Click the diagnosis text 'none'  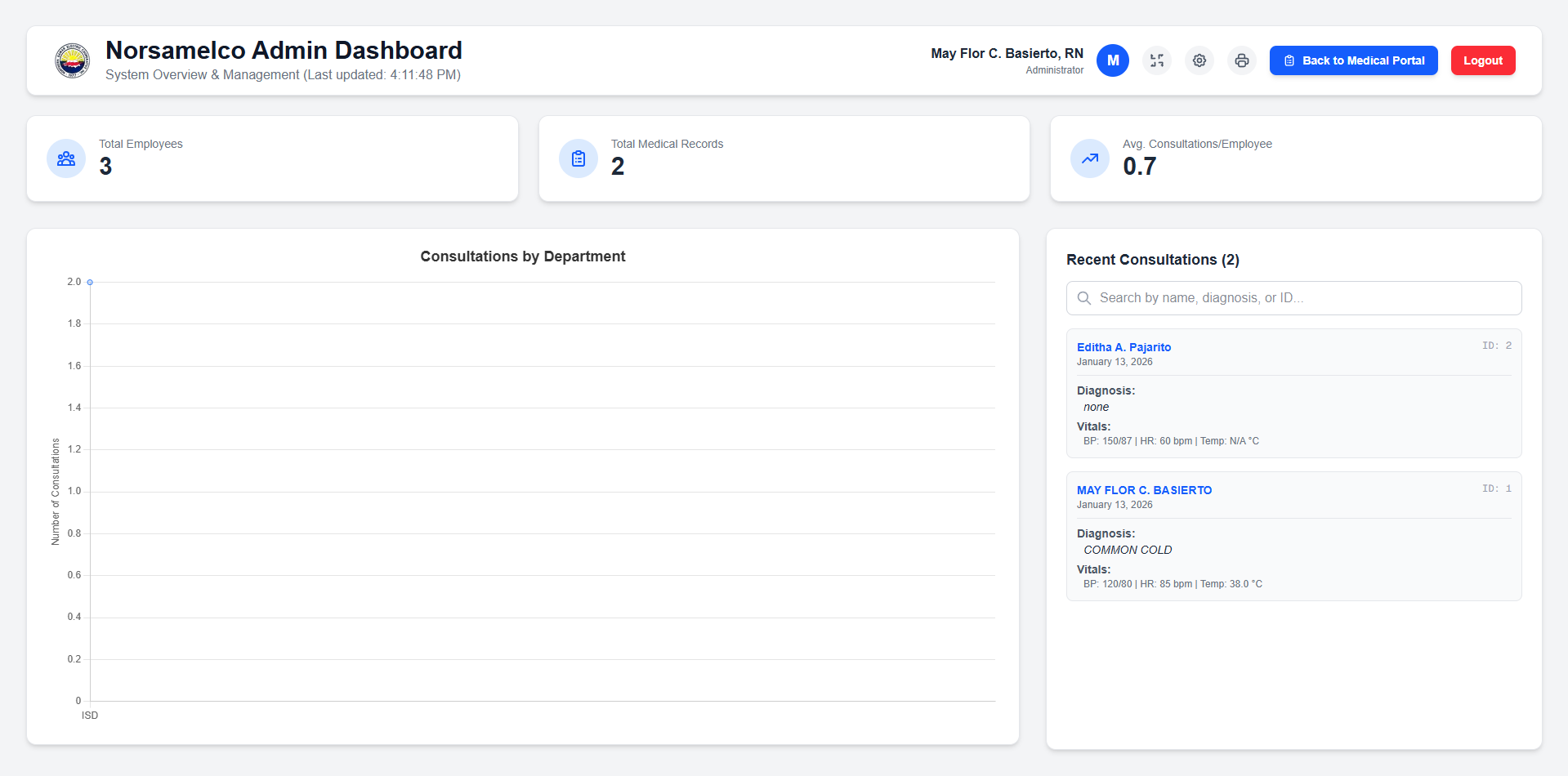point(1097,407)
